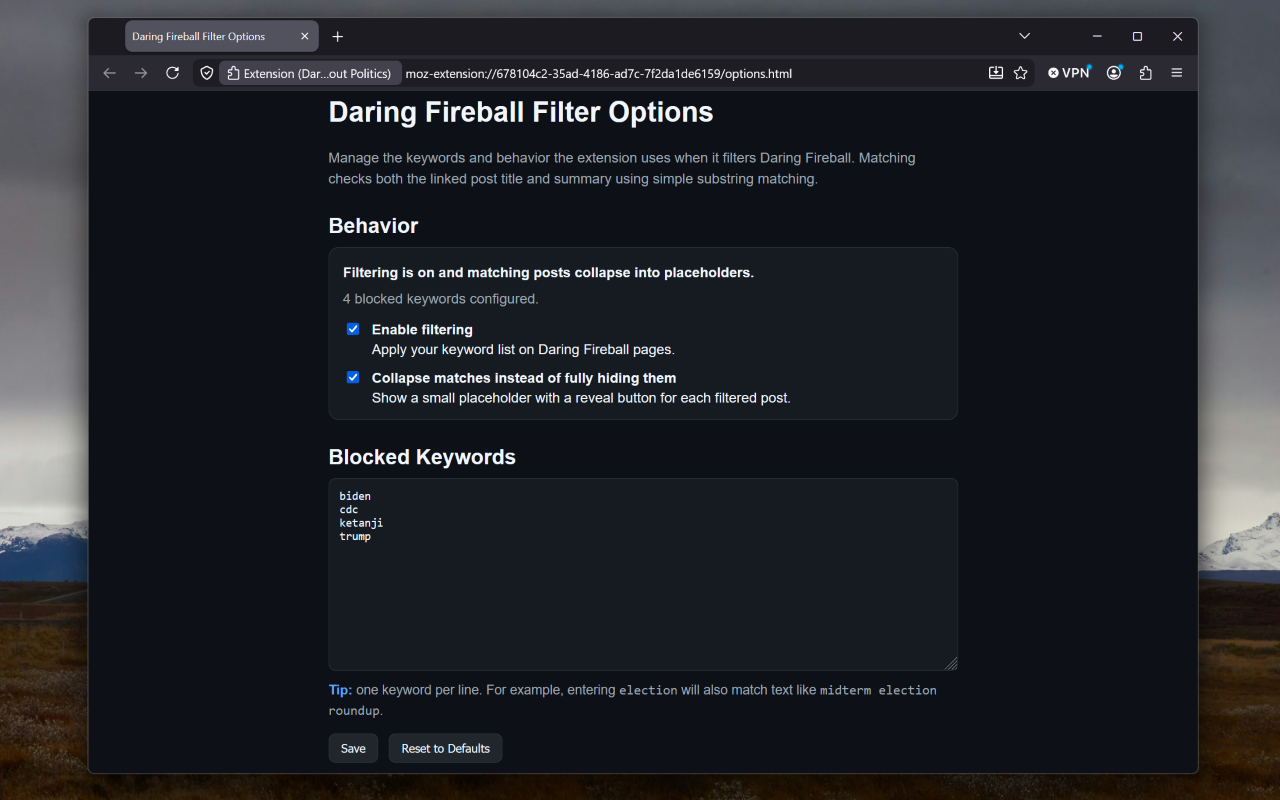
Task: Click the '4 blocked keywords configured.' text
Action: 441,298
